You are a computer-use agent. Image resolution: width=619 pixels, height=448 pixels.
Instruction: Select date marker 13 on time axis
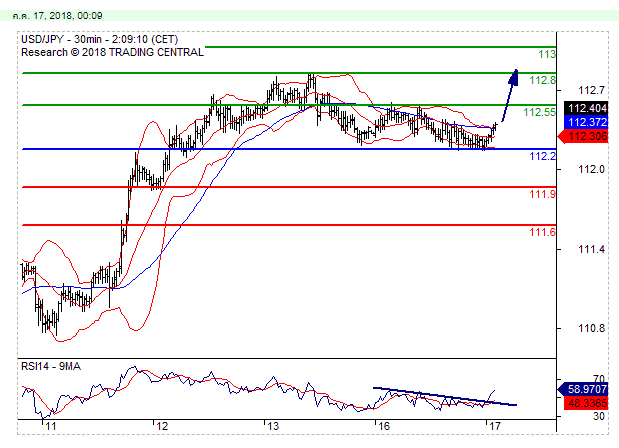click(271, 426)
